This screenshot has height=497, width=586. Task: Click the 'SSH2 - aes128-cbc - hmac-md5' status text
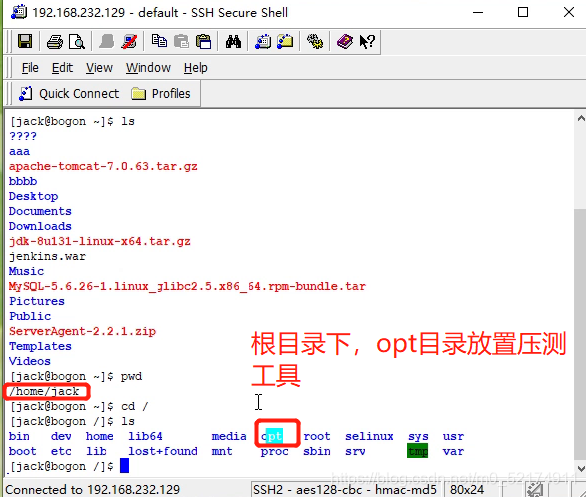(345, 490)
